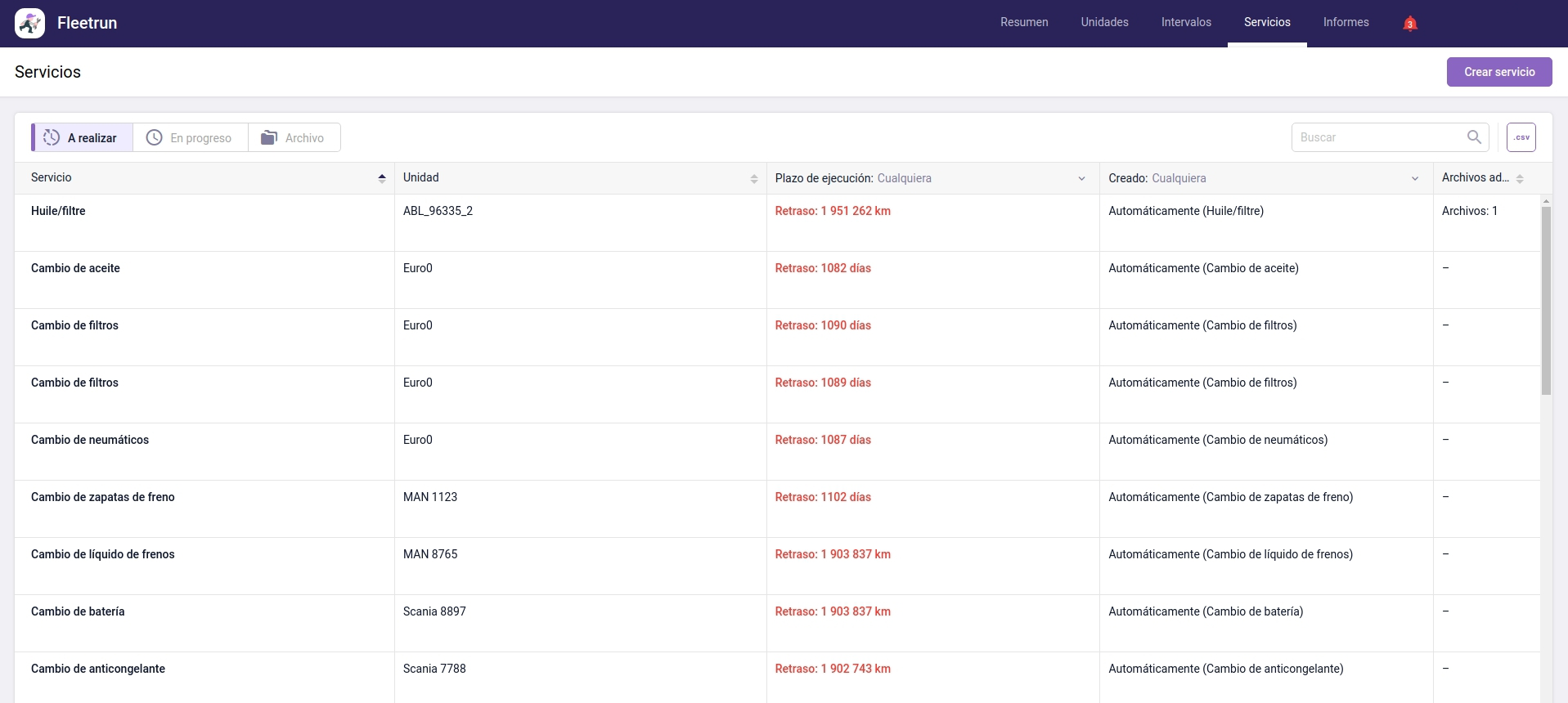
Task: Click the search magnifier icon
Action: pos(1474,137)
